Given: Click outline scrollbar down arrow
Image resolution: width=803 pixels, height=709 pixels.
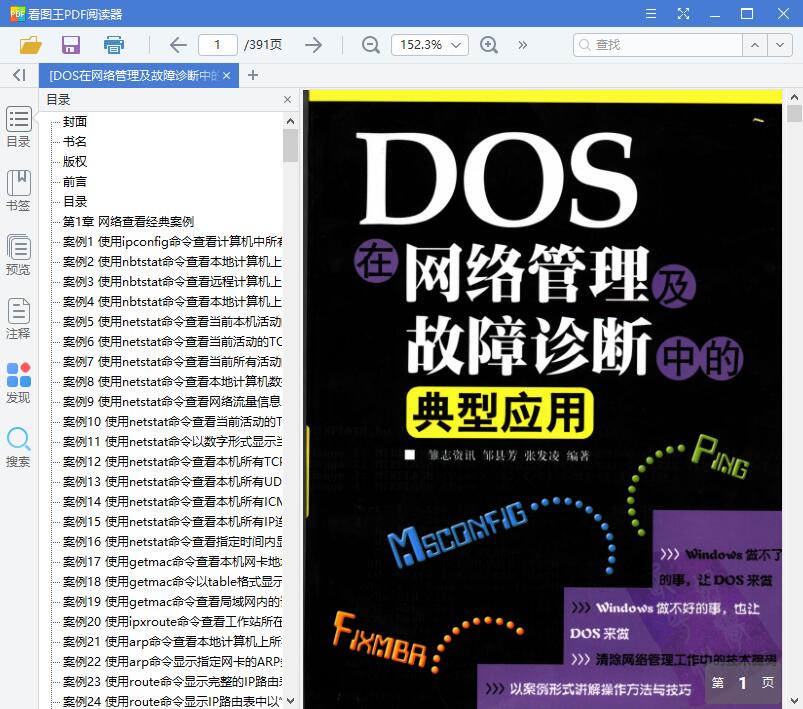Looking at the screenshot, I should [290, 700].
